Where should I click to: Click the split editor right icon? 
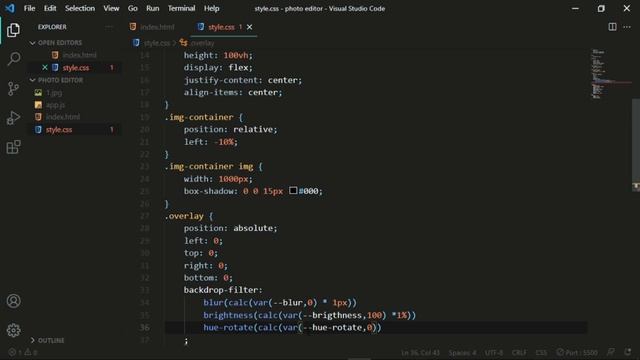coord(612,27)
